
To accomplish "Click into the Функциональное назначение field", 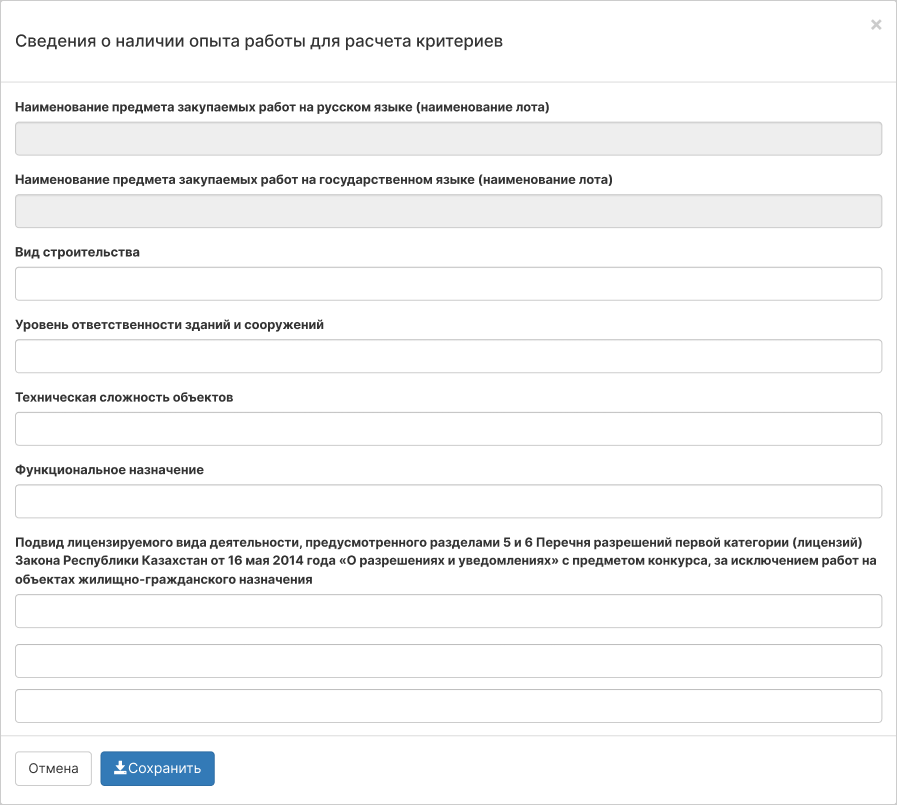I will pyautogui.click(x=448, y=501).
